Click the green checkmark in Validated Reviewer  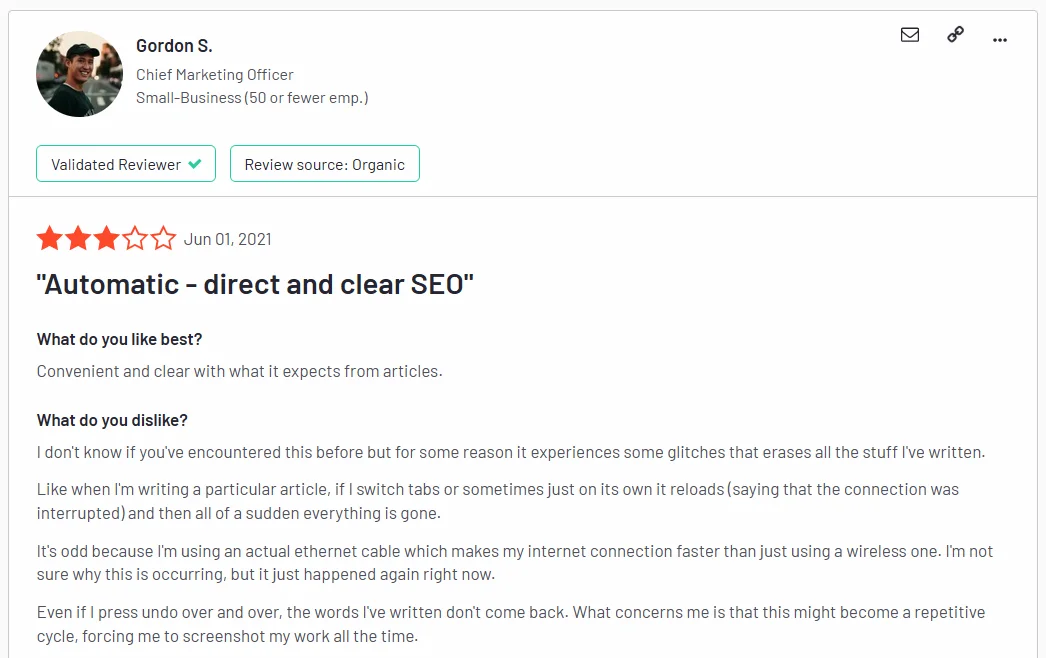click(x=195, y=164)
